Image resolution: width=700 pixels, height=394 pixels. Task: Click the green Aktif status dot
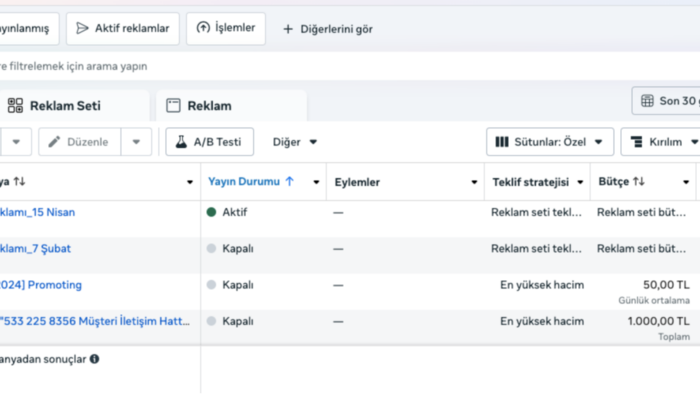tap(212, 212)
